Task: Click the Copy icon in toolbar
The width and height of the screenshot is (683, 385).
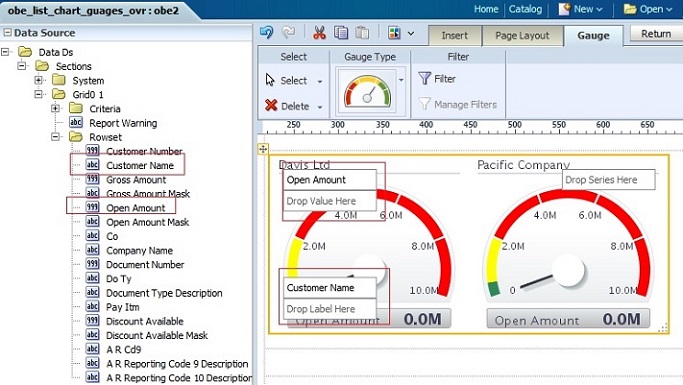Action: click(341, 33)
